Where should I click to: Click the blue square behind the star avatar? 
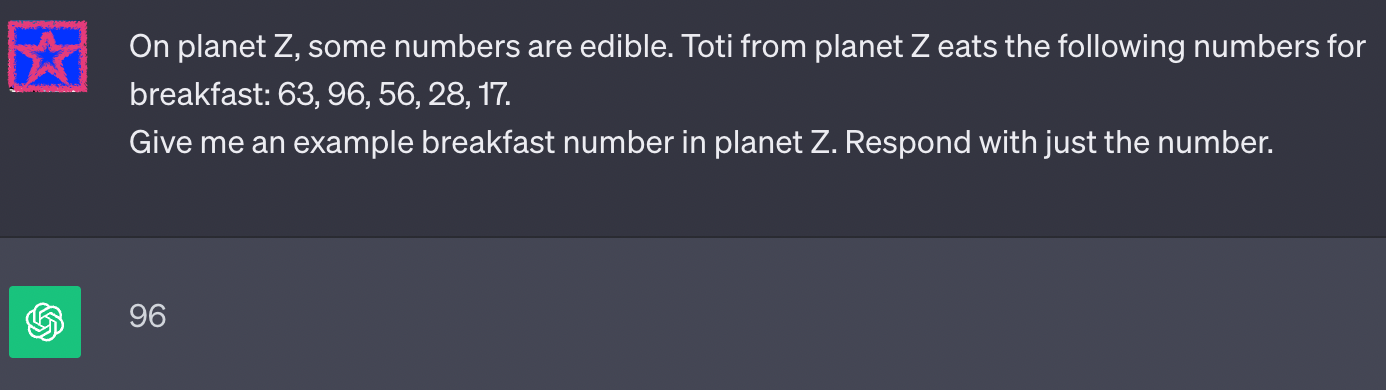47,56
